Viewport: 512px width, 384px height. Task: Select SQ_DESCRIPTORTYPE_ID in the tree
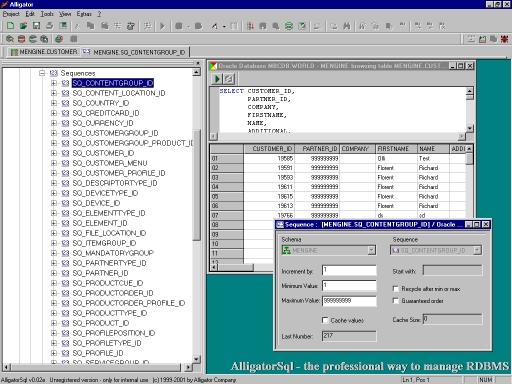115,183
